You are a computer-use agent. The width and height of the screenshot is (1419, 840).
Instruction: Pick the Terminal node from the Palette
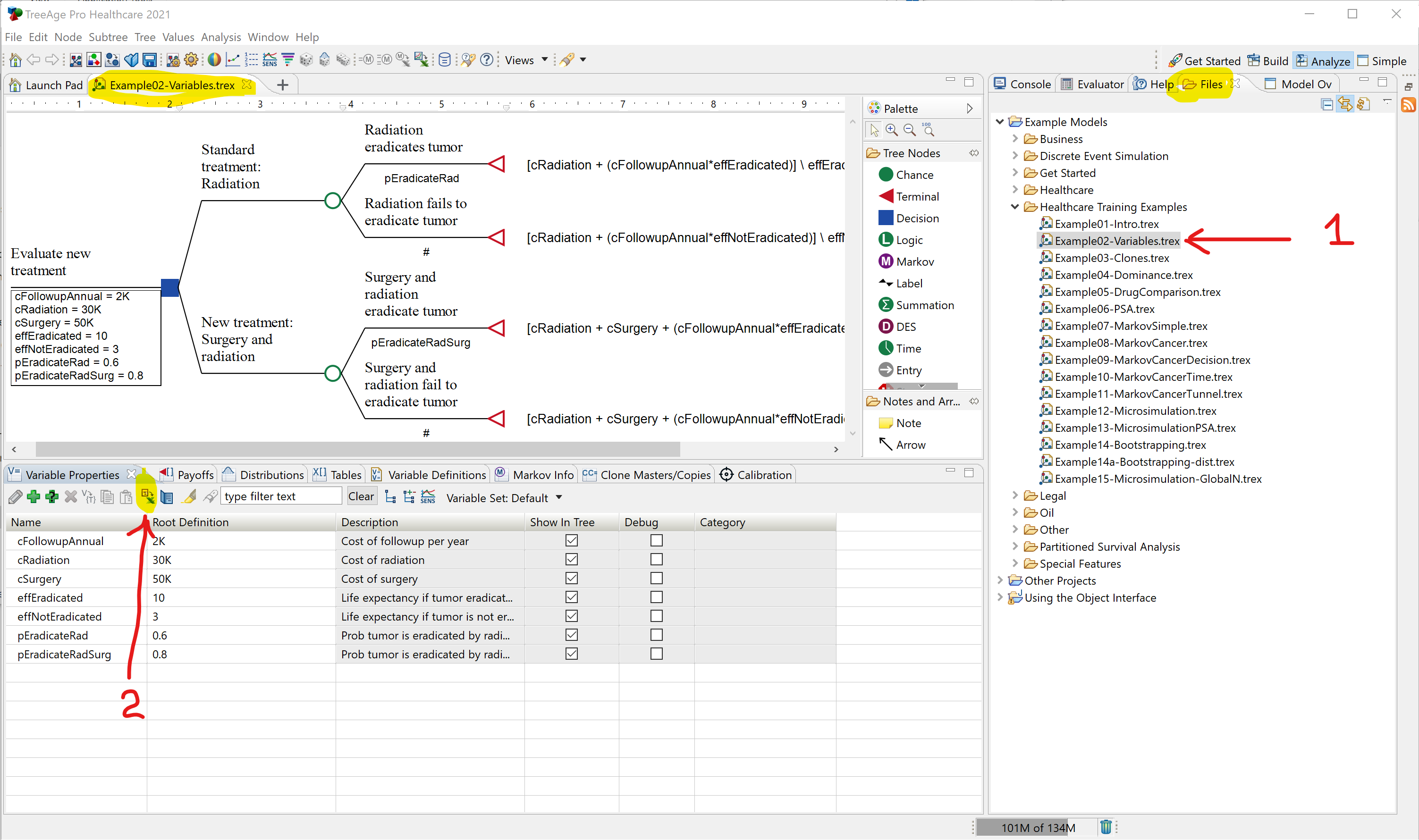(x=916, y=196)
